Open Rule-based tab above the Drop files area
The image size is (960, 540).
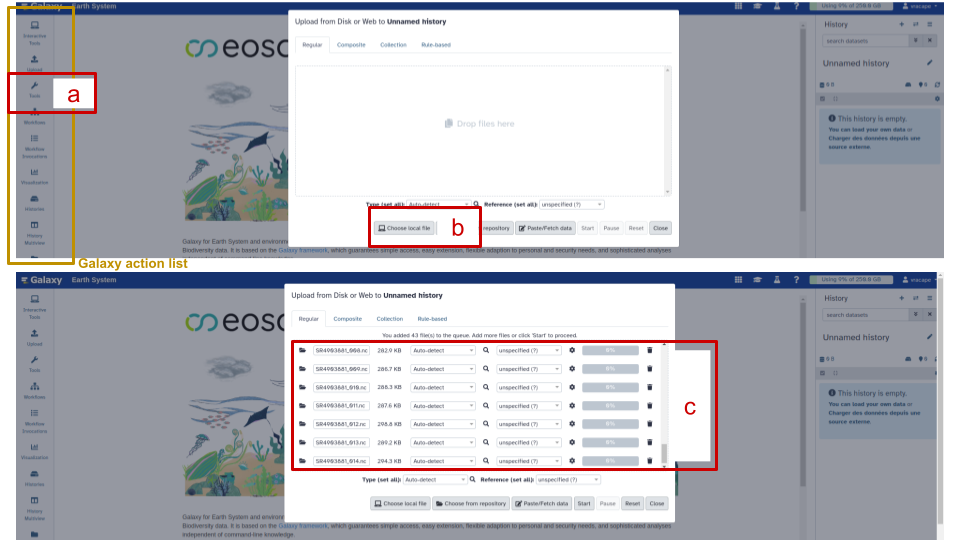pyautogui.click(x=435, y=45)
